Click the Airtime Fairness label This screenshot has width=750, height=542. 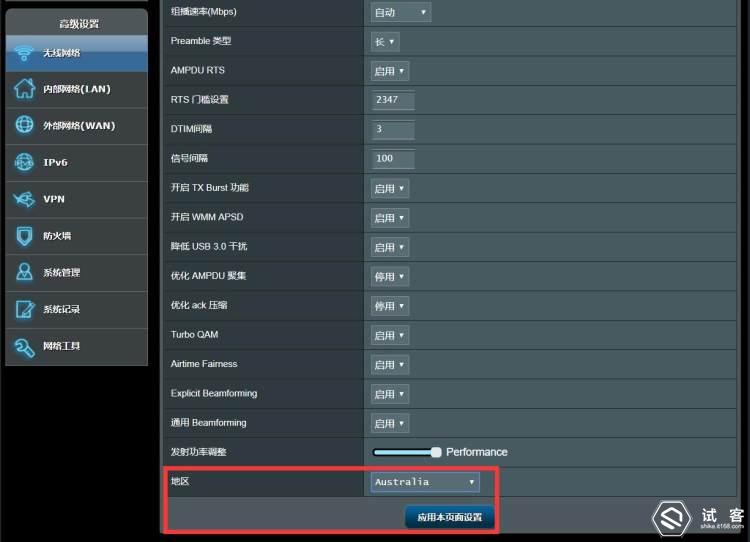(x=204, y=364)
